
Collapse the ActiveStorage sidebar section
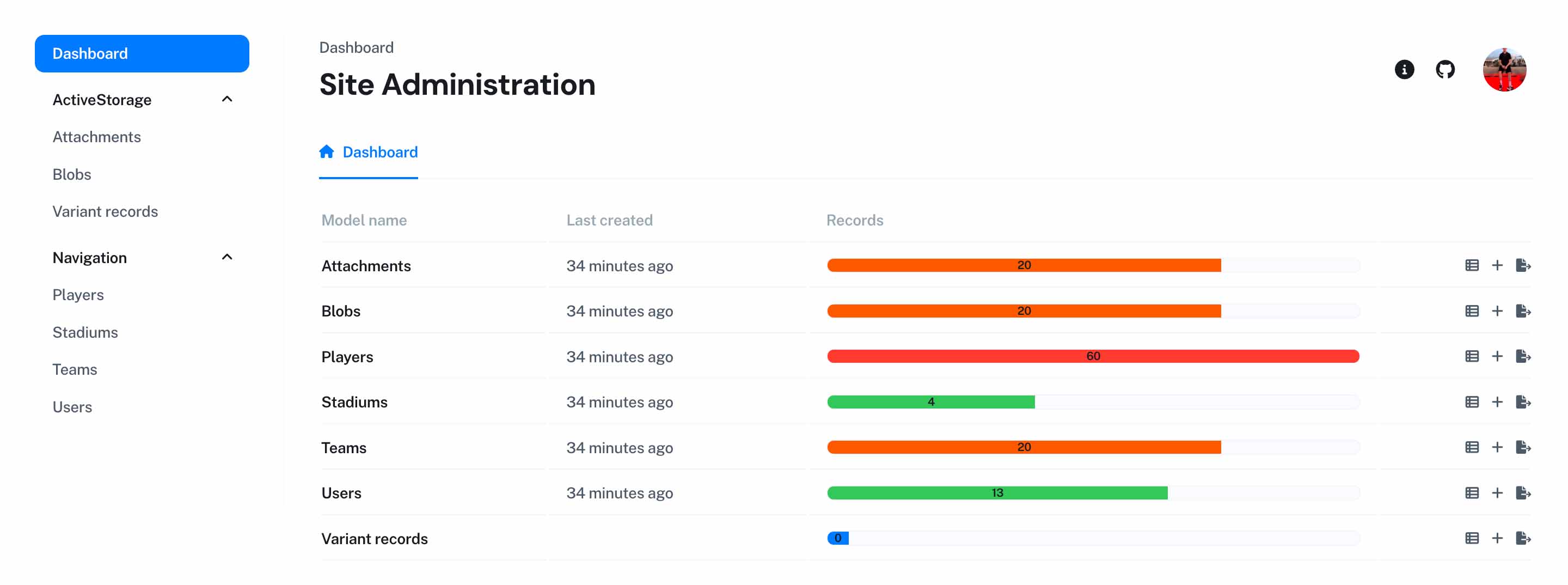point(227,99)
